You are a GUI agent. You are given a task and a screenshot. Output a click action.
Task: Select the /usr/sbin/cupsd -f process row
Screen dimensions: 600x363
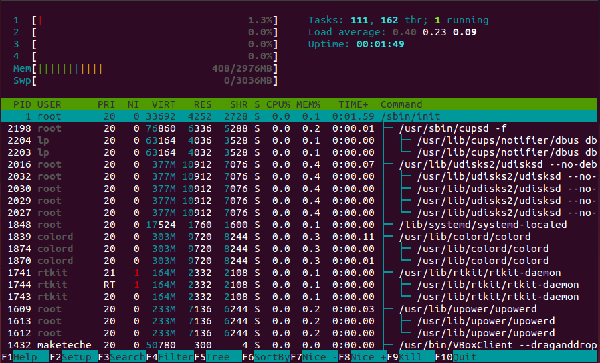[299, 129]
